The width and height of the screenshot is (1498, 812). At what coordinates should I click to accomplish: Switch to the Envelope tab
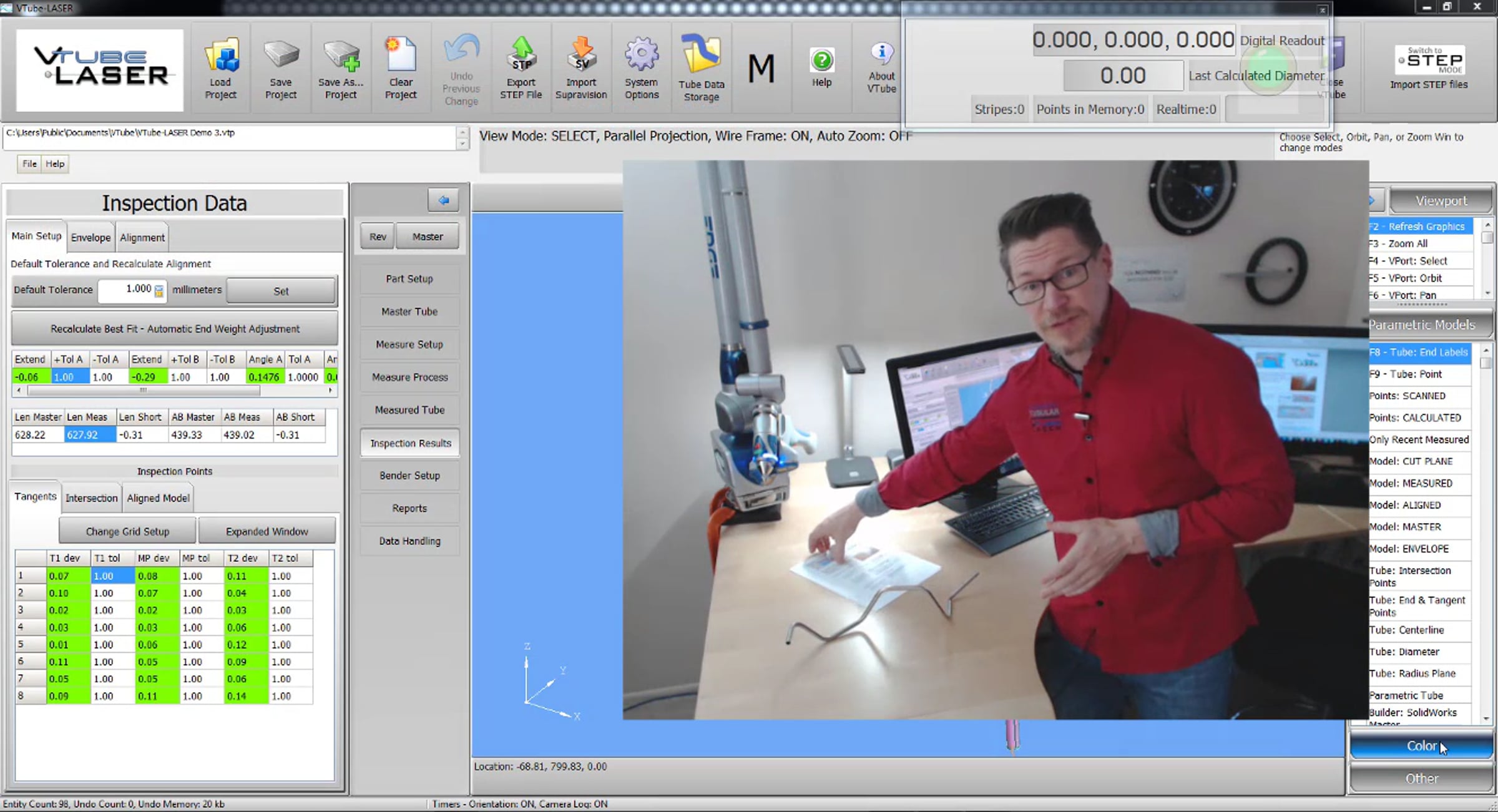[91, 238]
